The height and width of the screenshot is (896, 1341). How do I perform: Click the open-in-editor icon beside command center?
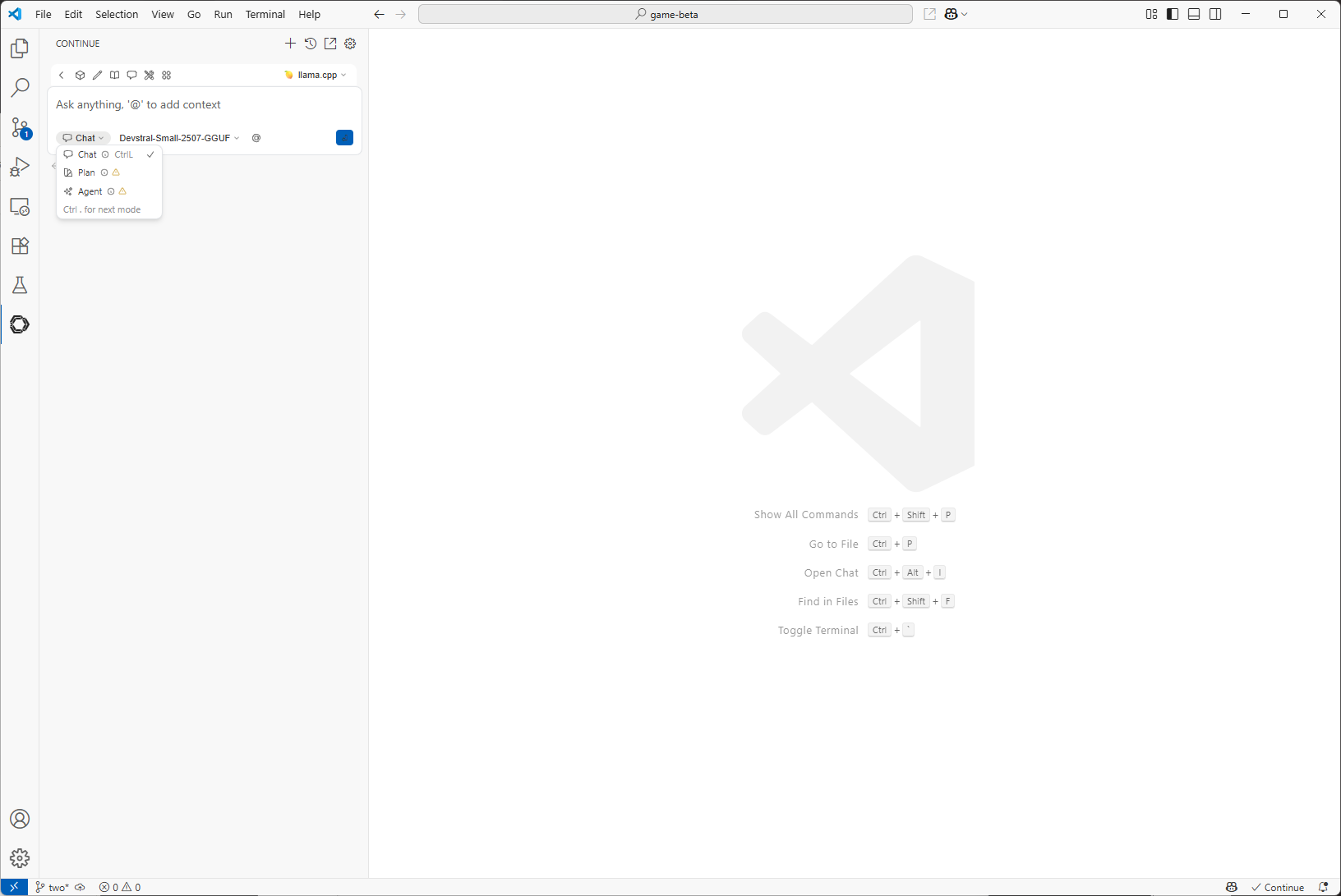[x=929, y=14]
